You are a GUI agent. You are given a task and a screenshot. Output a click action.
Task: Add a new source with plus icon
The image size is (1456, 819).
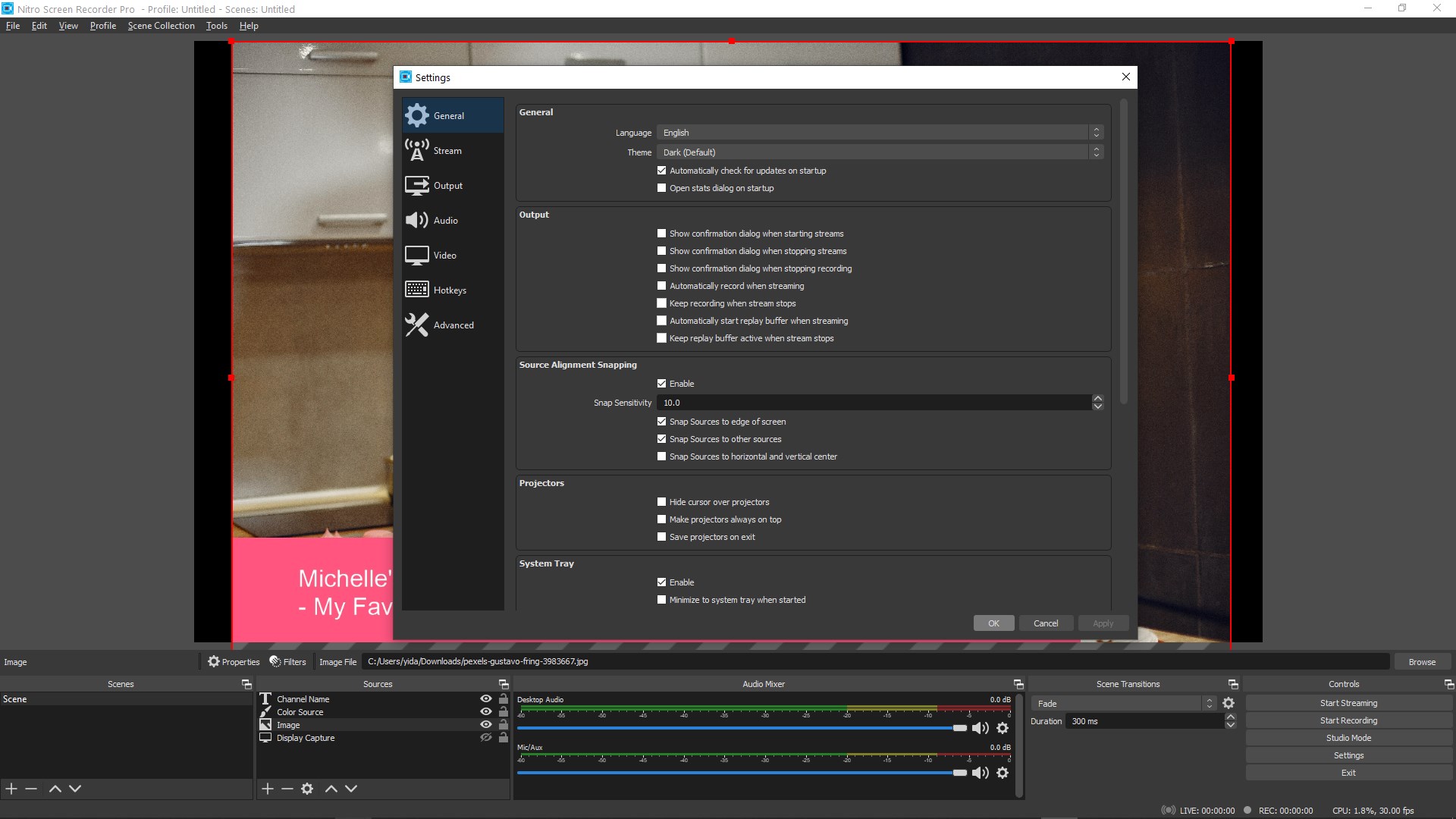pos(268,789)
